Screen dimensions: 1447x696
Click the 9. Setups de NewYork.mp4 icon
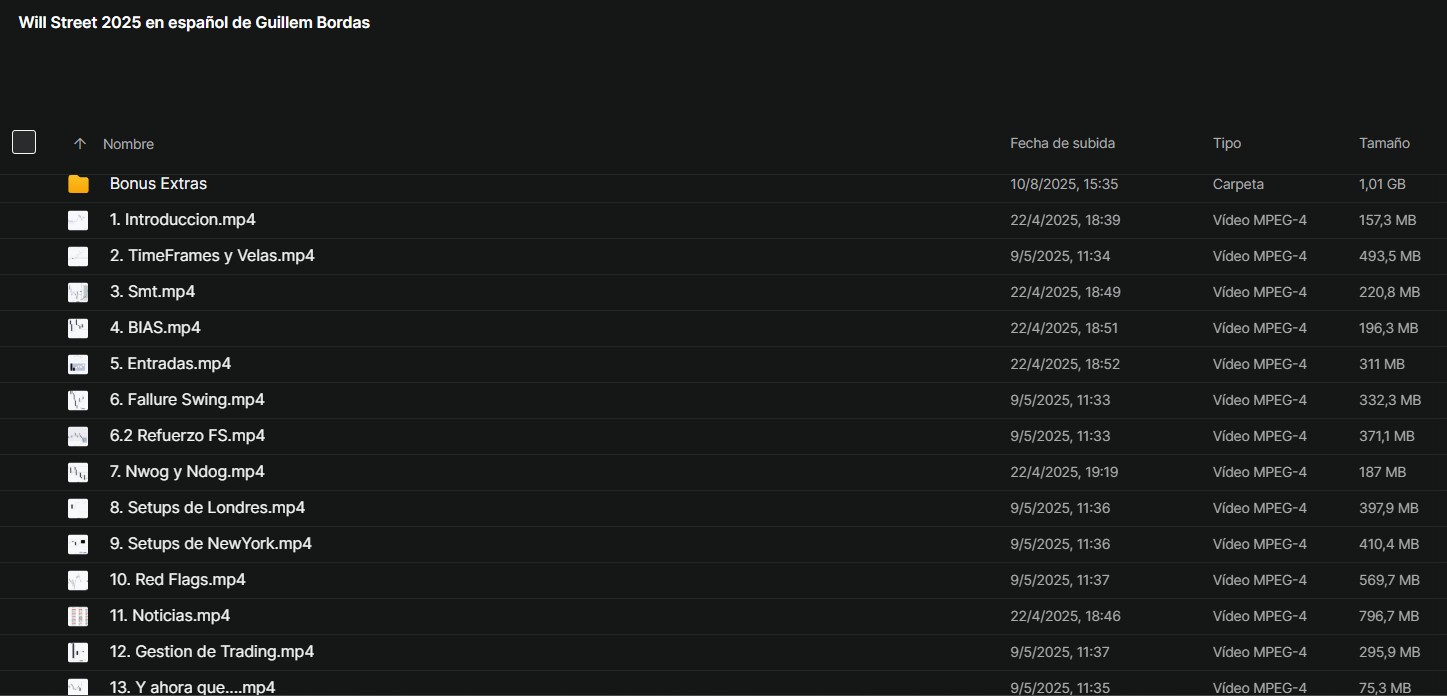(78, 544)
